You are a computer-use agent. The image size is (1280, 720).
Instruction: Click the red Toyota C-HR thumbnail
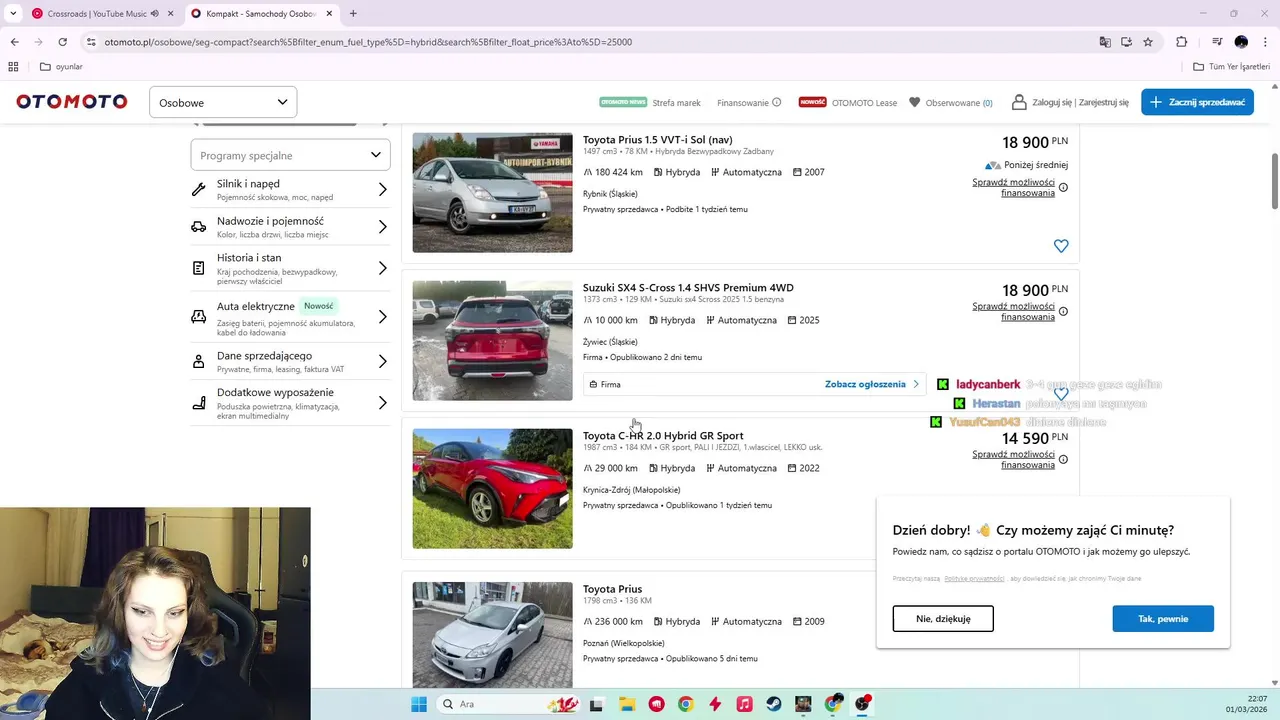point(492,489)
